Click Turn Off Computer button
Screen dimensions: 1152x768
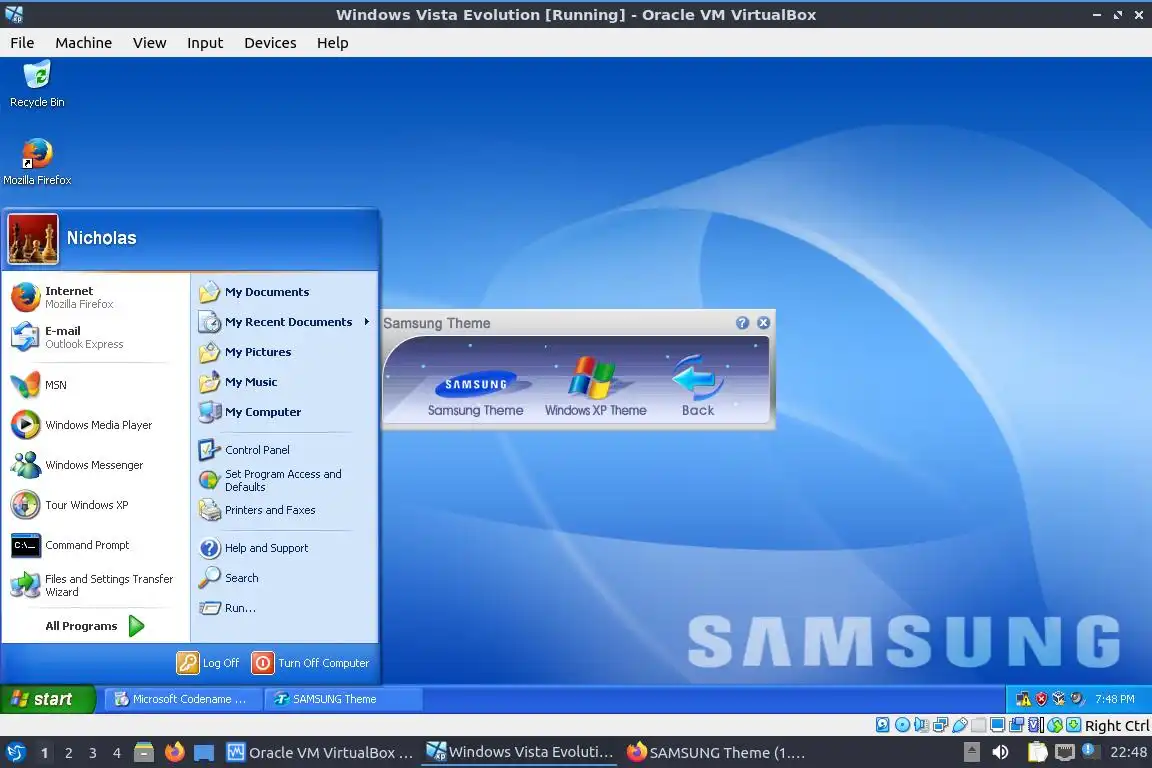pos(311,663)
